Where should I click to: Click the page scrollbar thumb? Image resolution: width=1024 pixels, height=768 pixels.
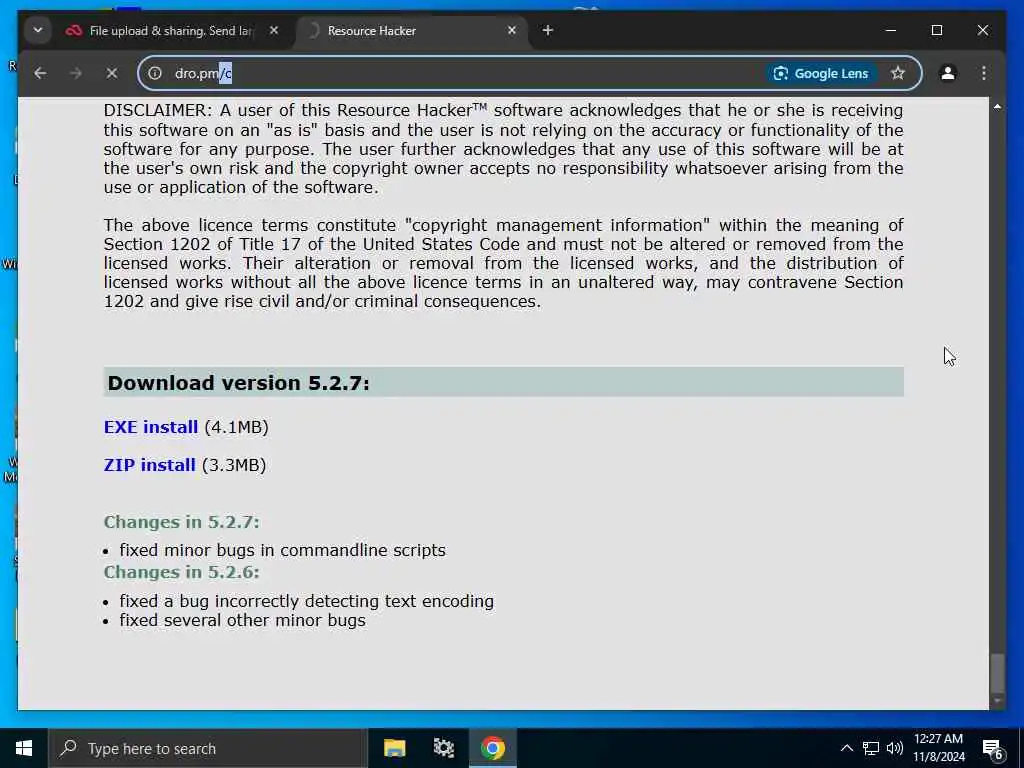click(x=997, y=673)
